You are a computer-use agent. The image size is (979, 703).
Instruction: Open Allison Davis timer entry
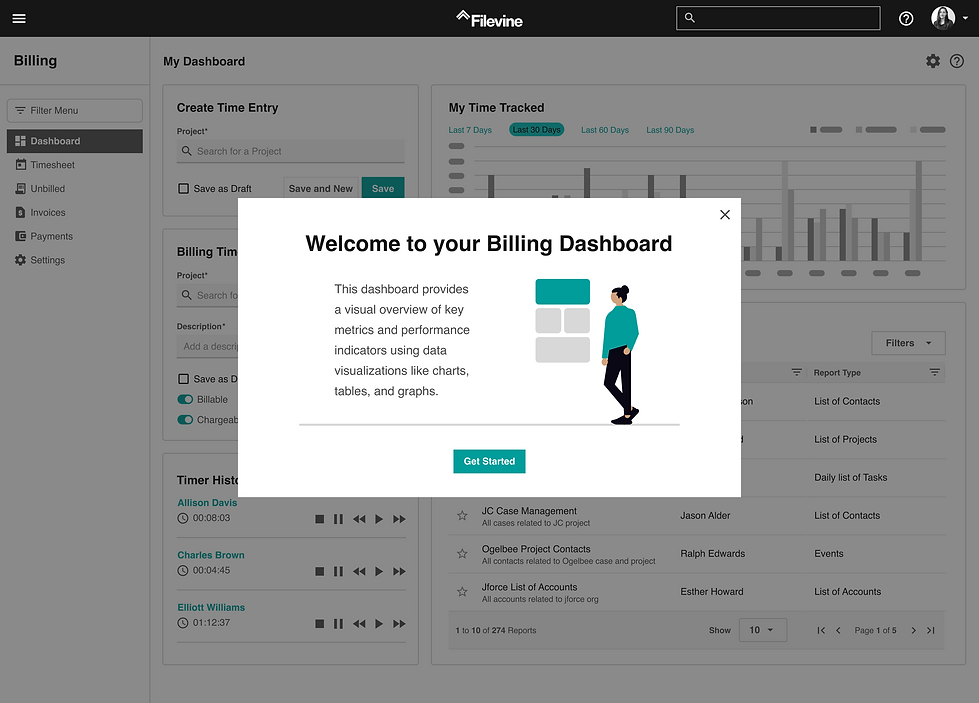tap(207, 503)
